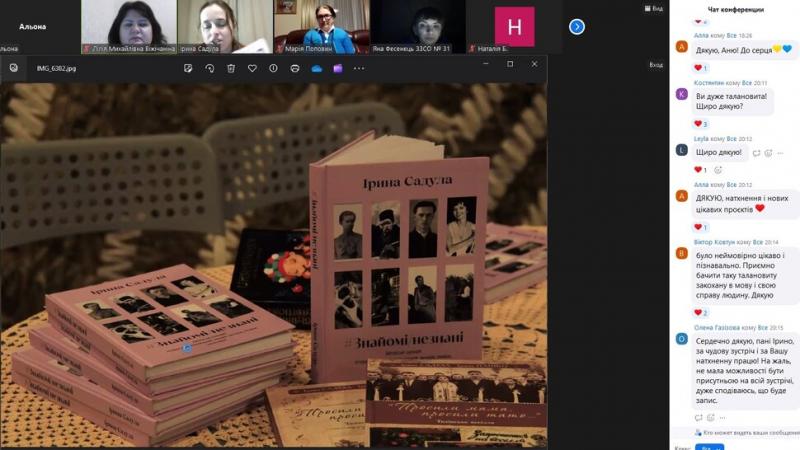Add reaction next to Leyla's message bubble

(768, 153)
